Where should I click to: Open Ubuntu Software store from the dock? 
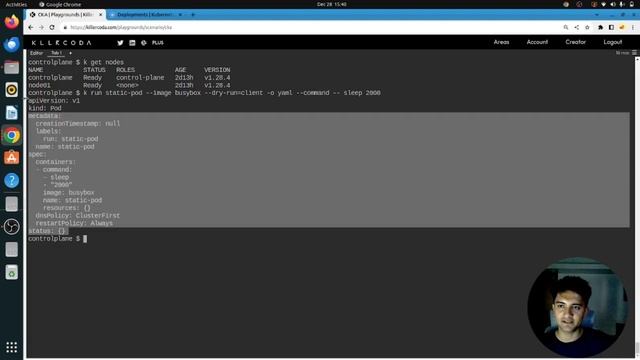point(11,158)
